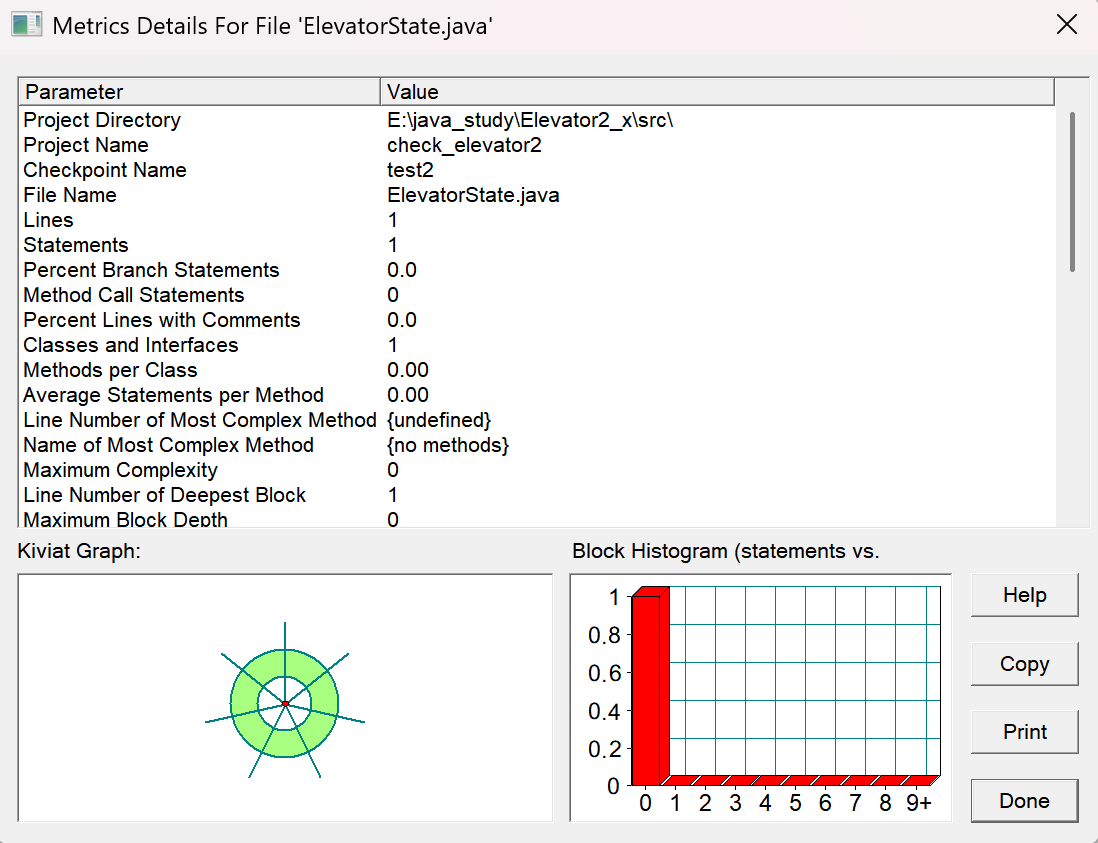The width and height of the screenshot is (1098, 843).
Task: Select the Maximum Complexity row
Action: point(538,470)
